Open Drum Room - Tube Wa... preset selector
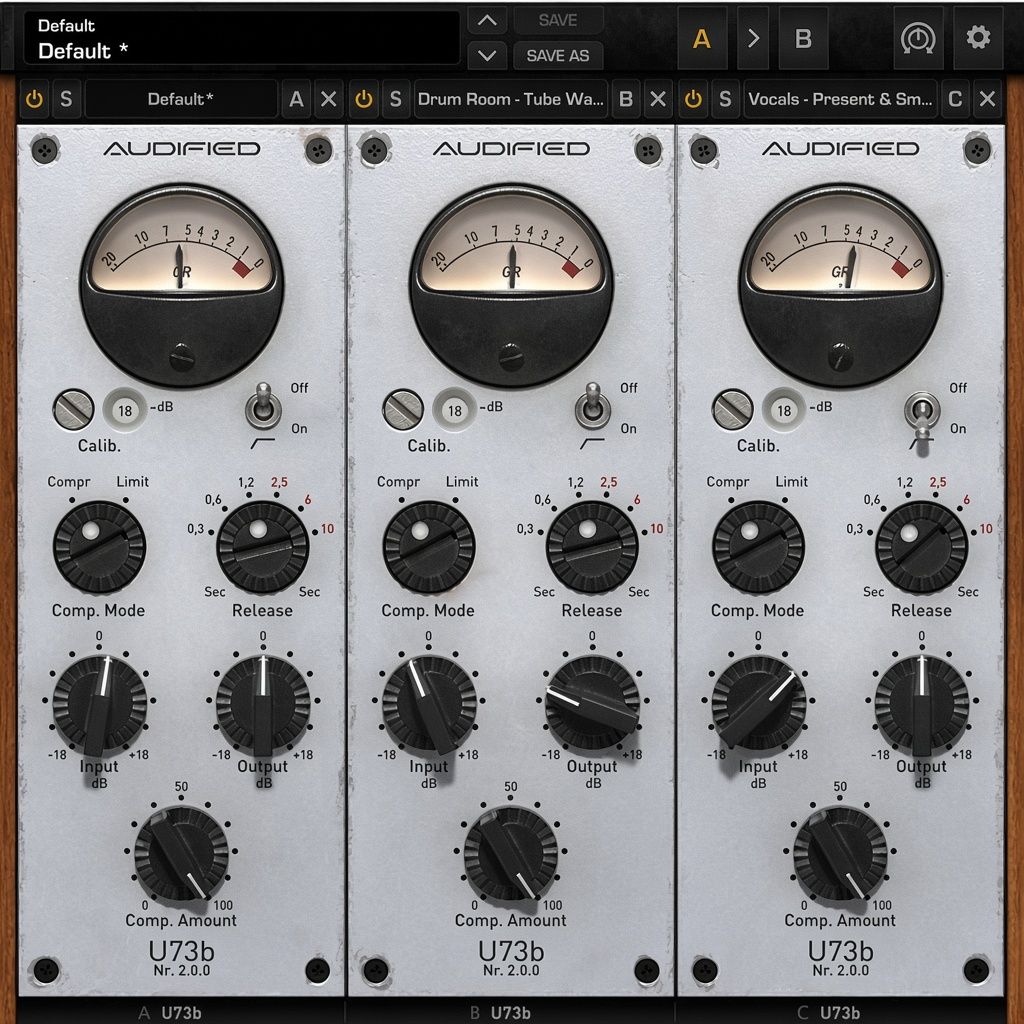1024x1024 pixels. click(x=511, y=99)
